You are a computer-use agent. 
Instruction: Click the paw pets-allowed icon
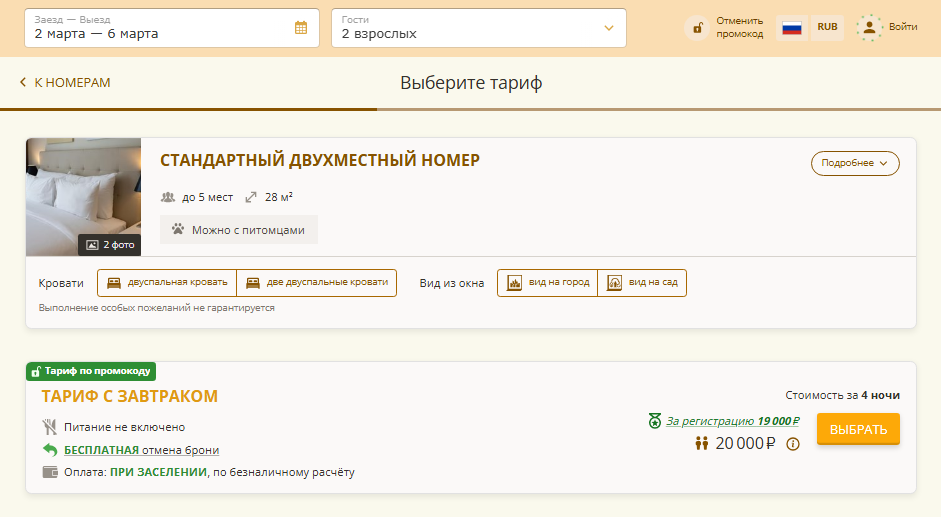tap(178, 229)
